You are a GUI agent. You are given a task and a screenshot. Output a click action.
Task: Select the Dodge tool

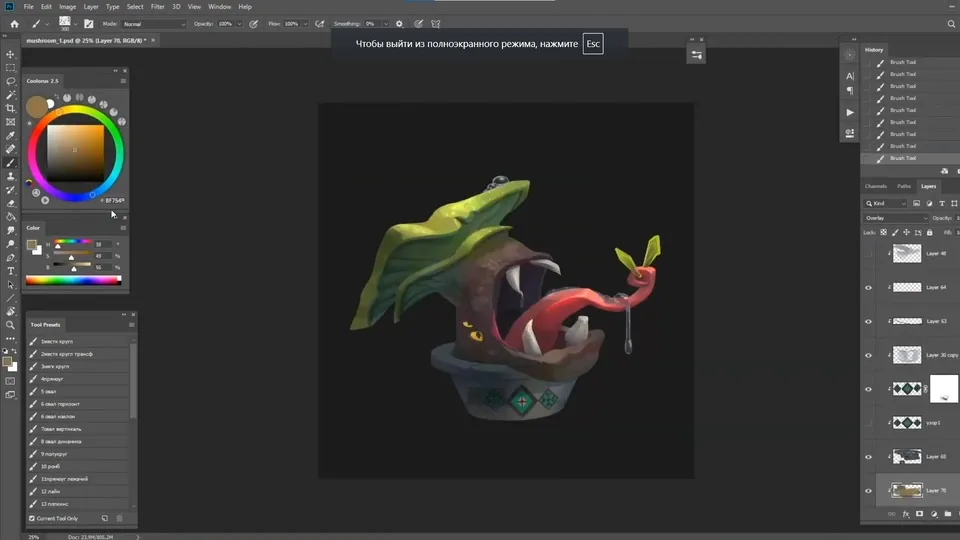click(x=10, y=244)
